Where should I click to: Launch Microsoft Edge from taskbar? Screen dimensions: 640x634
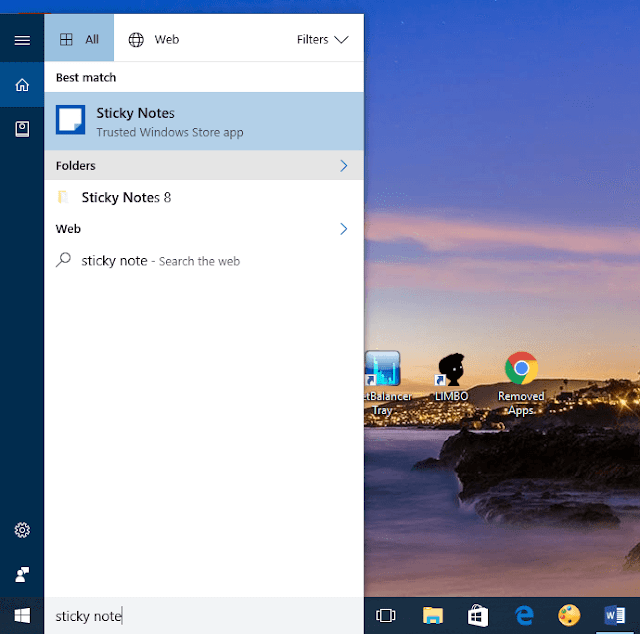click(x=524, y=615)
